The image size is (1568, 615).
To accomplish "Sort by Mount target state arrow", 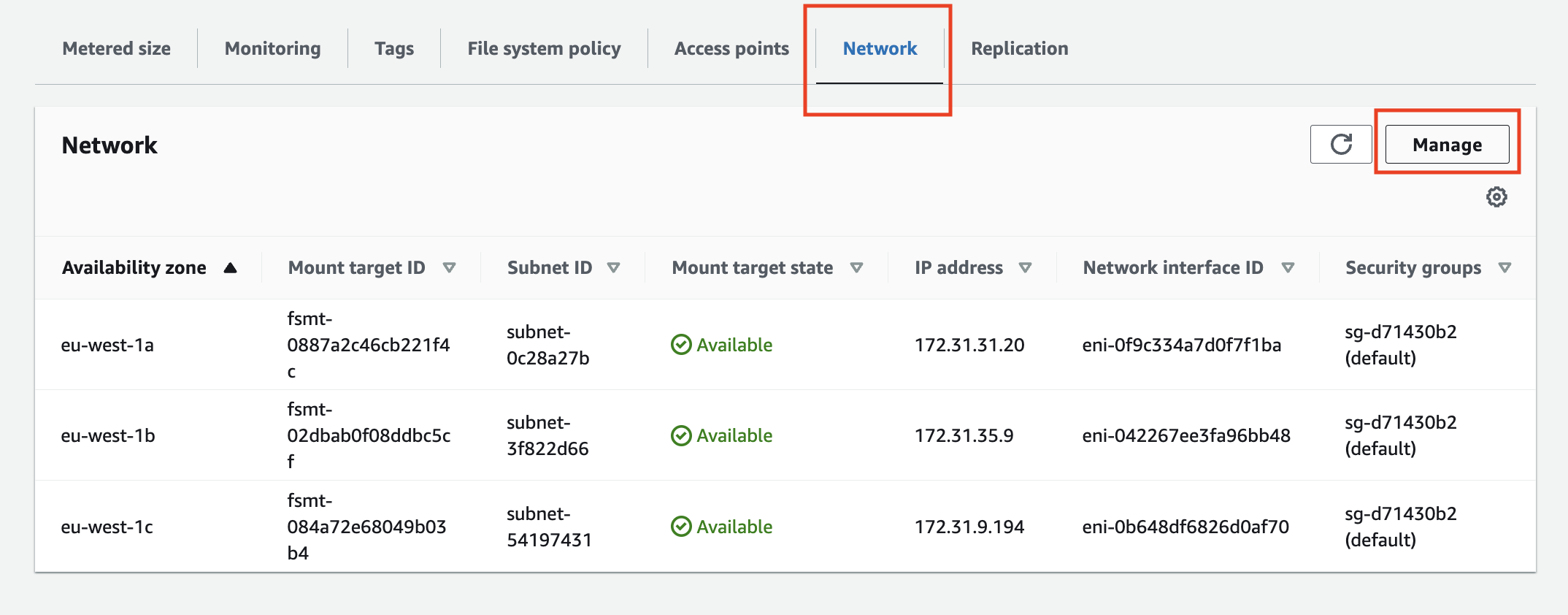I will coord(857,268).
